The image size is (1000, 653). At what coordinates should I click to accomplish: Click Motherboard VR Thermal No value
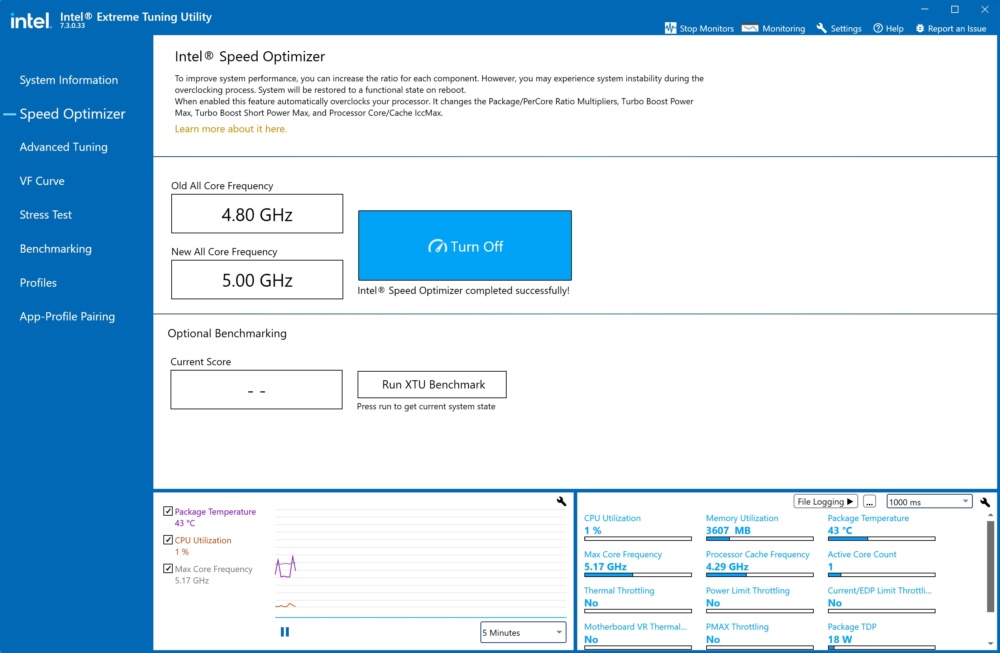591,639
